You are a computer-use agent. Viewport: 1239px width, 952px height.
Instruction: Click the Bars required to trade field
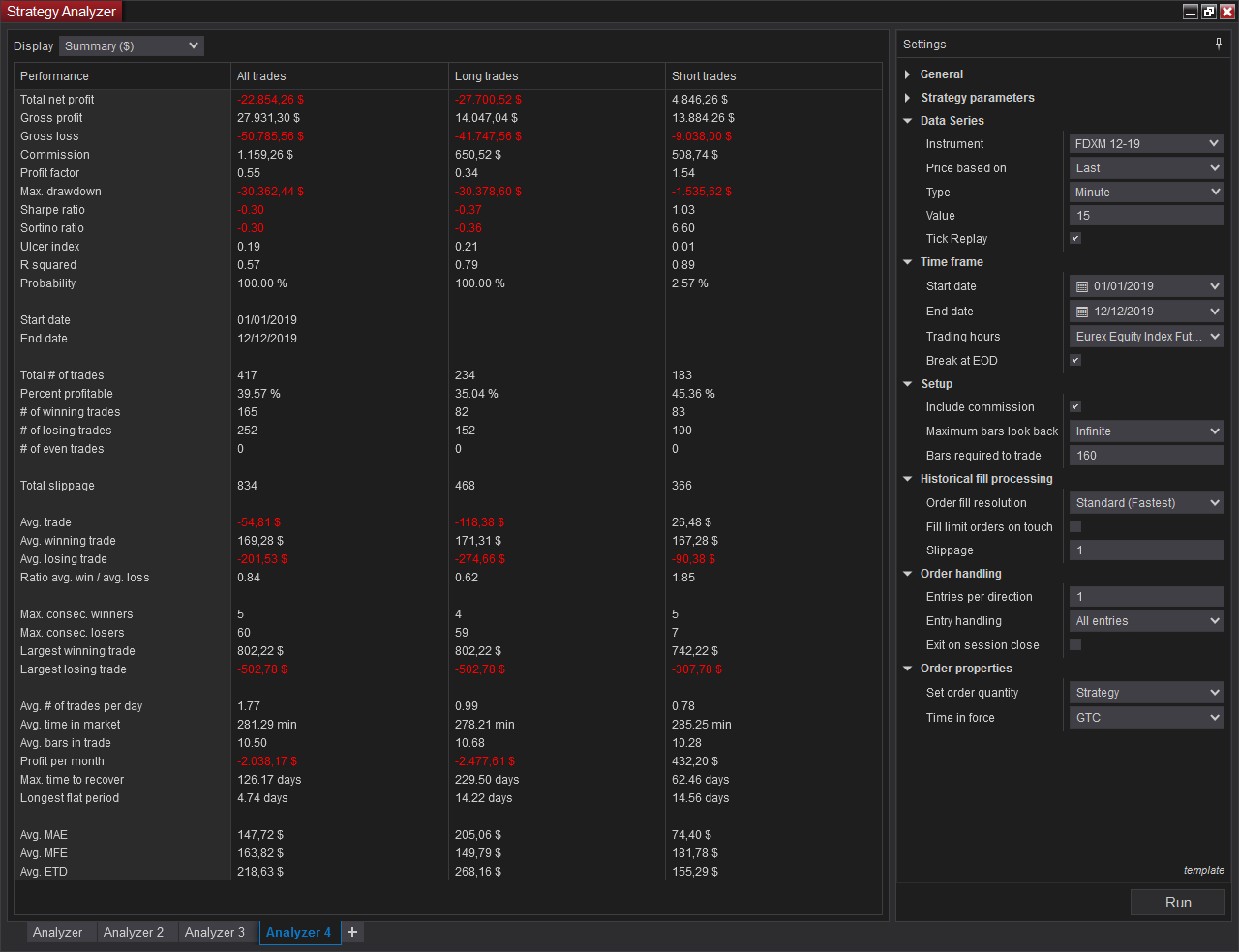click(x=1147, y=455)
